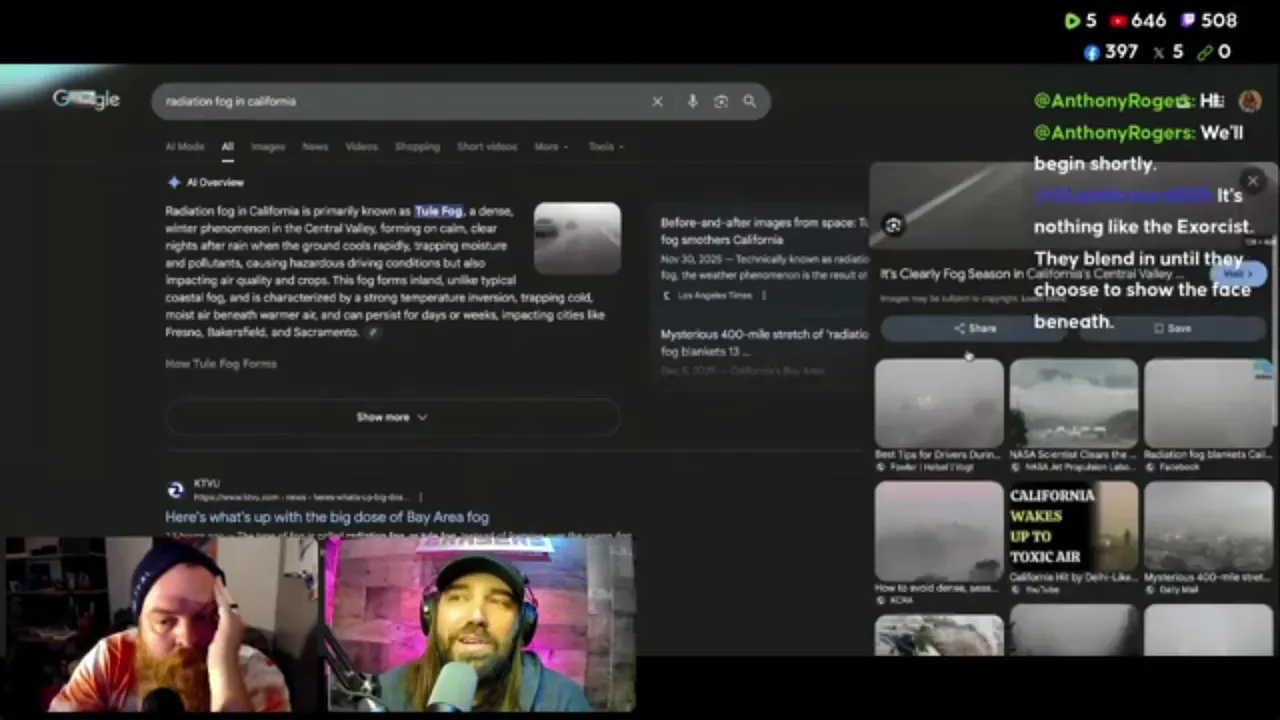Click the KTVU site favicon
The image size is (1280, 720).
point(176,490)
